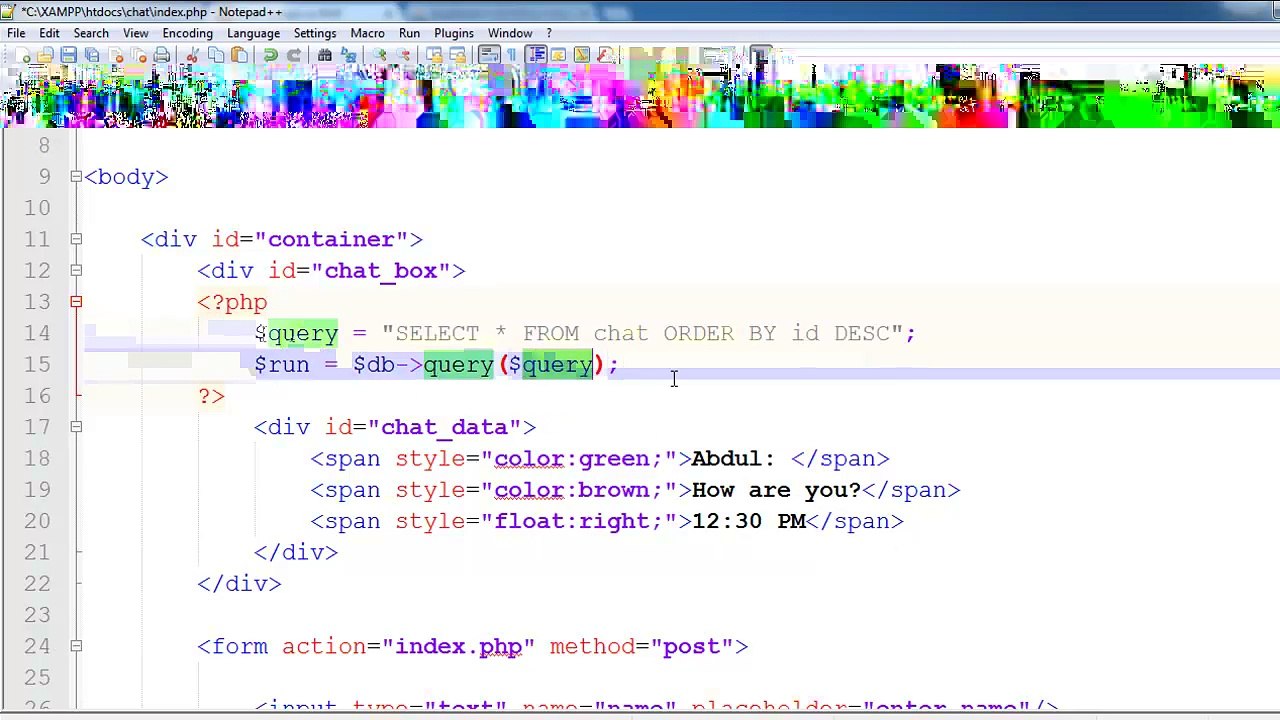Click the Find binoculars icon
Viewport: 1280px width, 720px height.
tap(324, 55)
